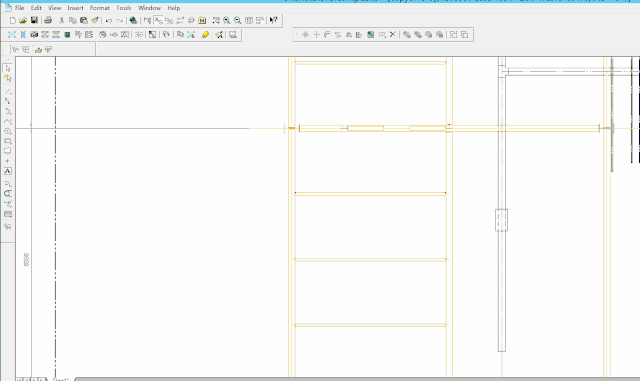Click the horizontal scrollbar at the bottom
640x381 pixels.
(357, 379)
